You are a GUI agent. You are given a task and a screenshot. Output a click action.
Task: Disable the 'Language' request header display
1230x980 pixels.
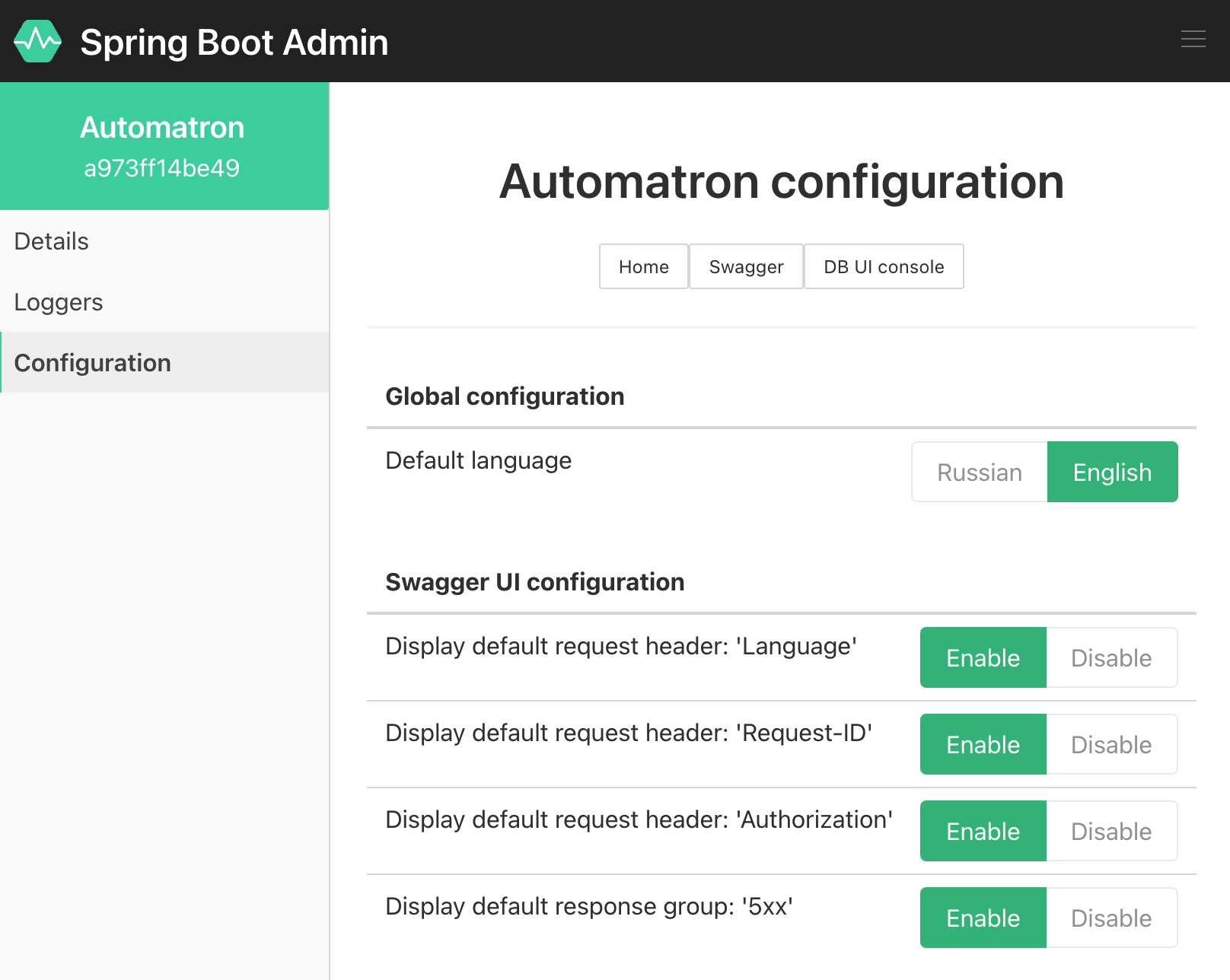(x=1111, y=657)
